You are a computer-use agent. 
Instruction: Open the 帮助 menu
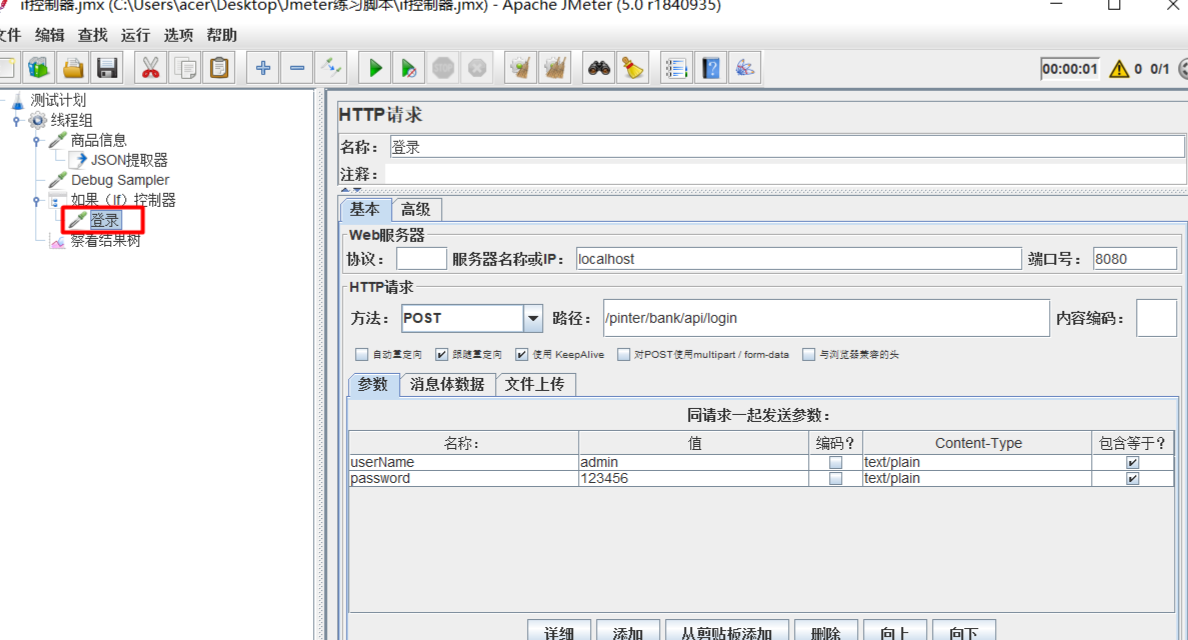click(221, 35)
